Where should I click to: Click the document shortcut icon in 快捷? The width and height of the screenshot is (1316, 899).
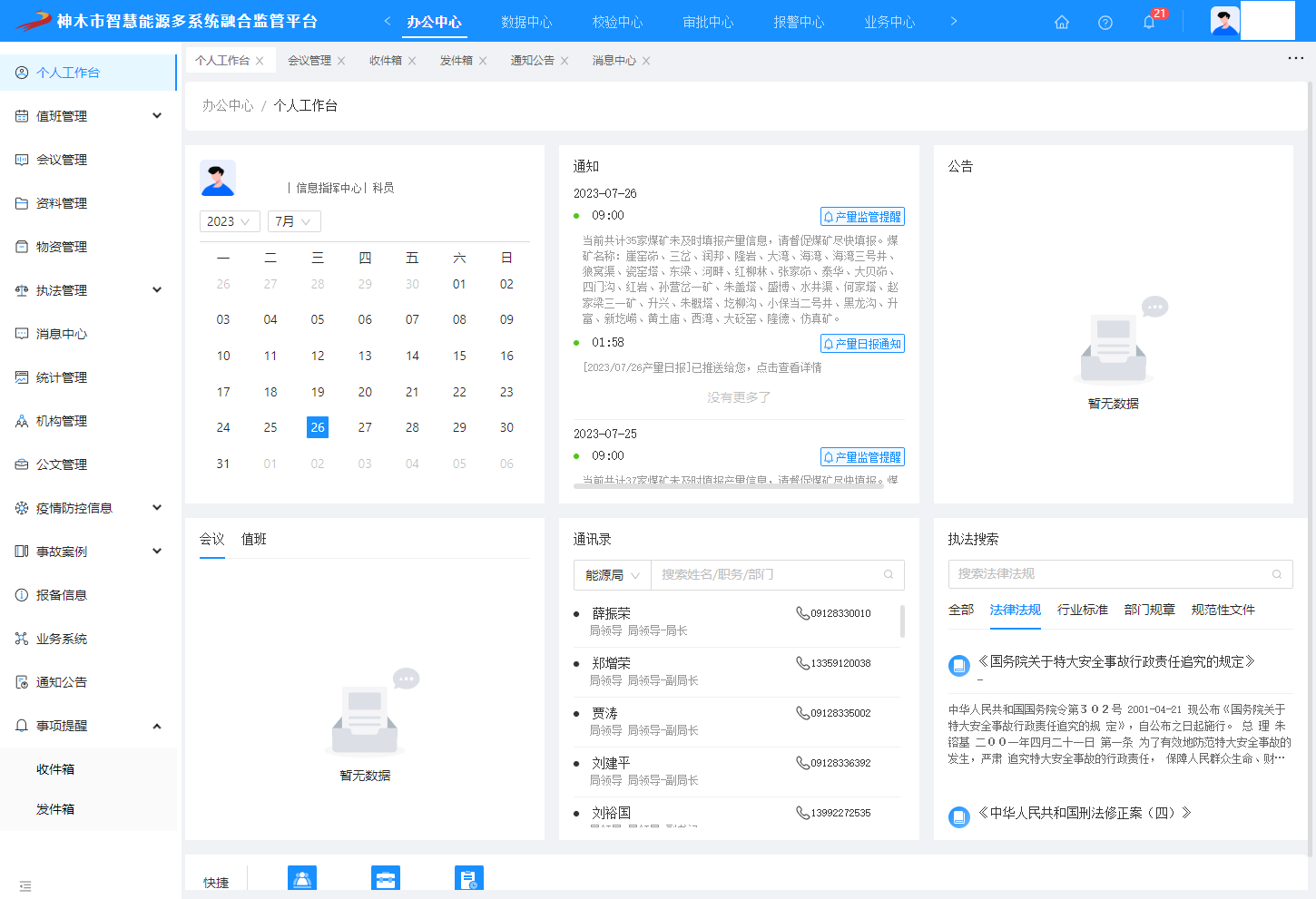469,878
